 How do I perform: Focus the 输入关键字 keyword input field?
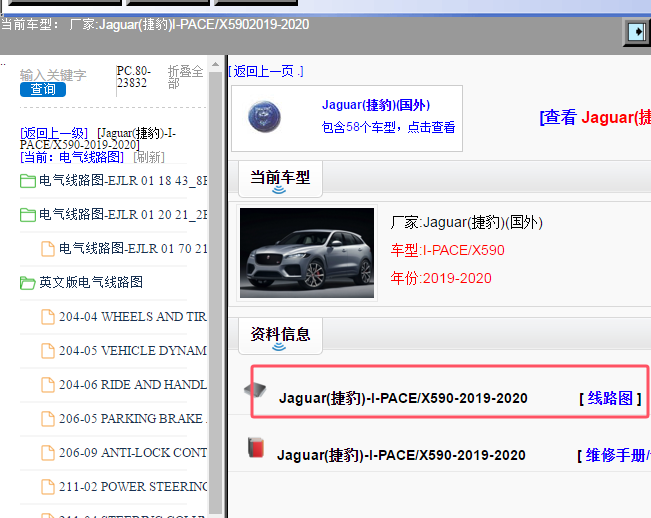[53, 75]
